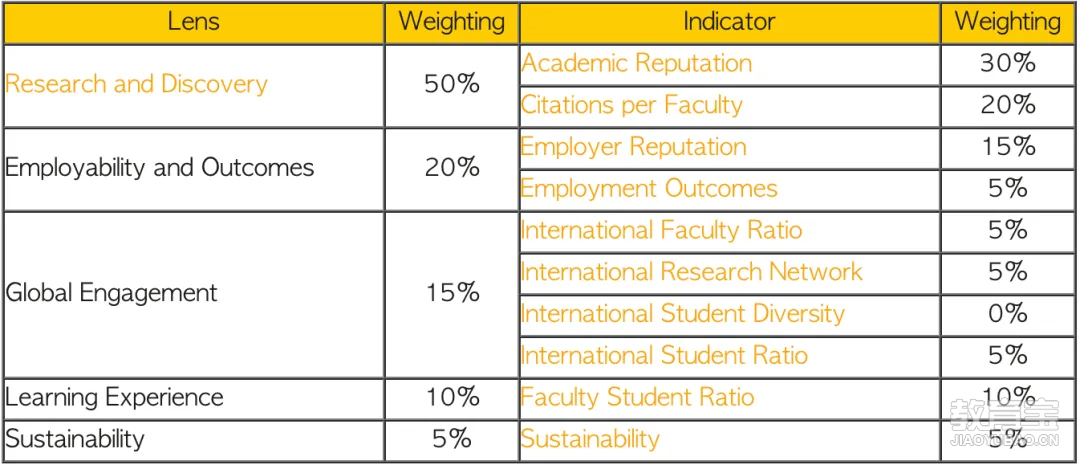1080x469 pixels.
Task: Click the Lens column header
Action: pos(194,22)
